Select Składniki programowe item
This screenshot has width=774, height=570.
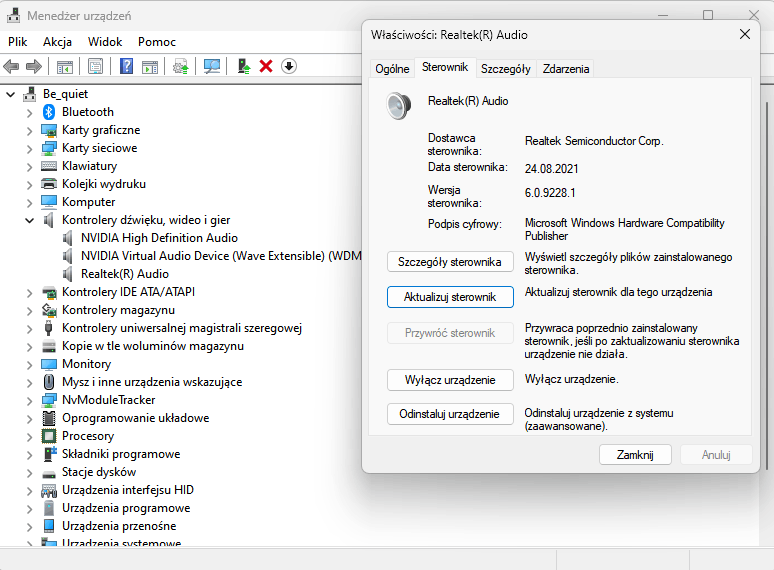coord(121,454)
